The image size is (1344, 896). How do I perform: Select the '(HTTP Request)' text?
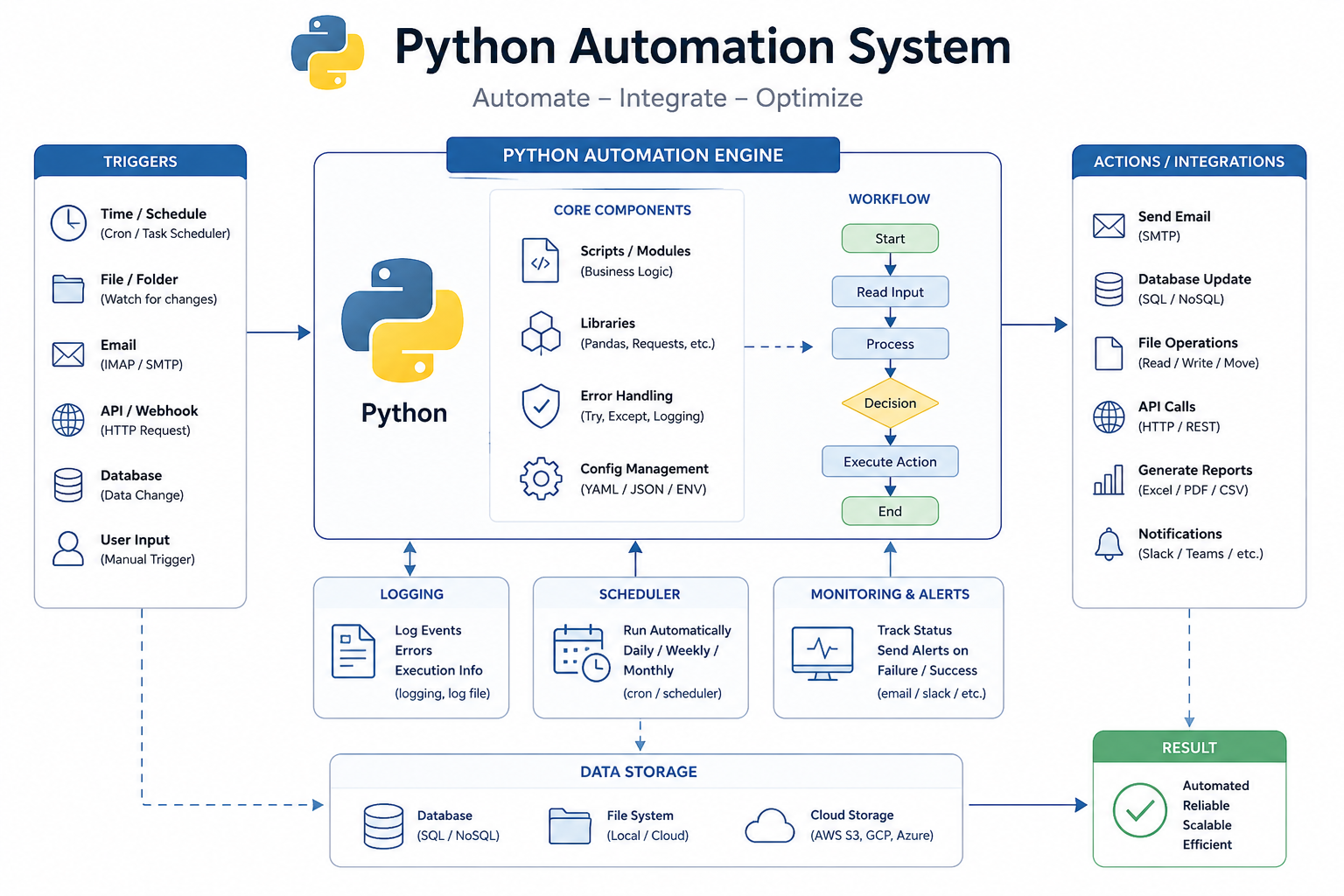click(145, 430)
